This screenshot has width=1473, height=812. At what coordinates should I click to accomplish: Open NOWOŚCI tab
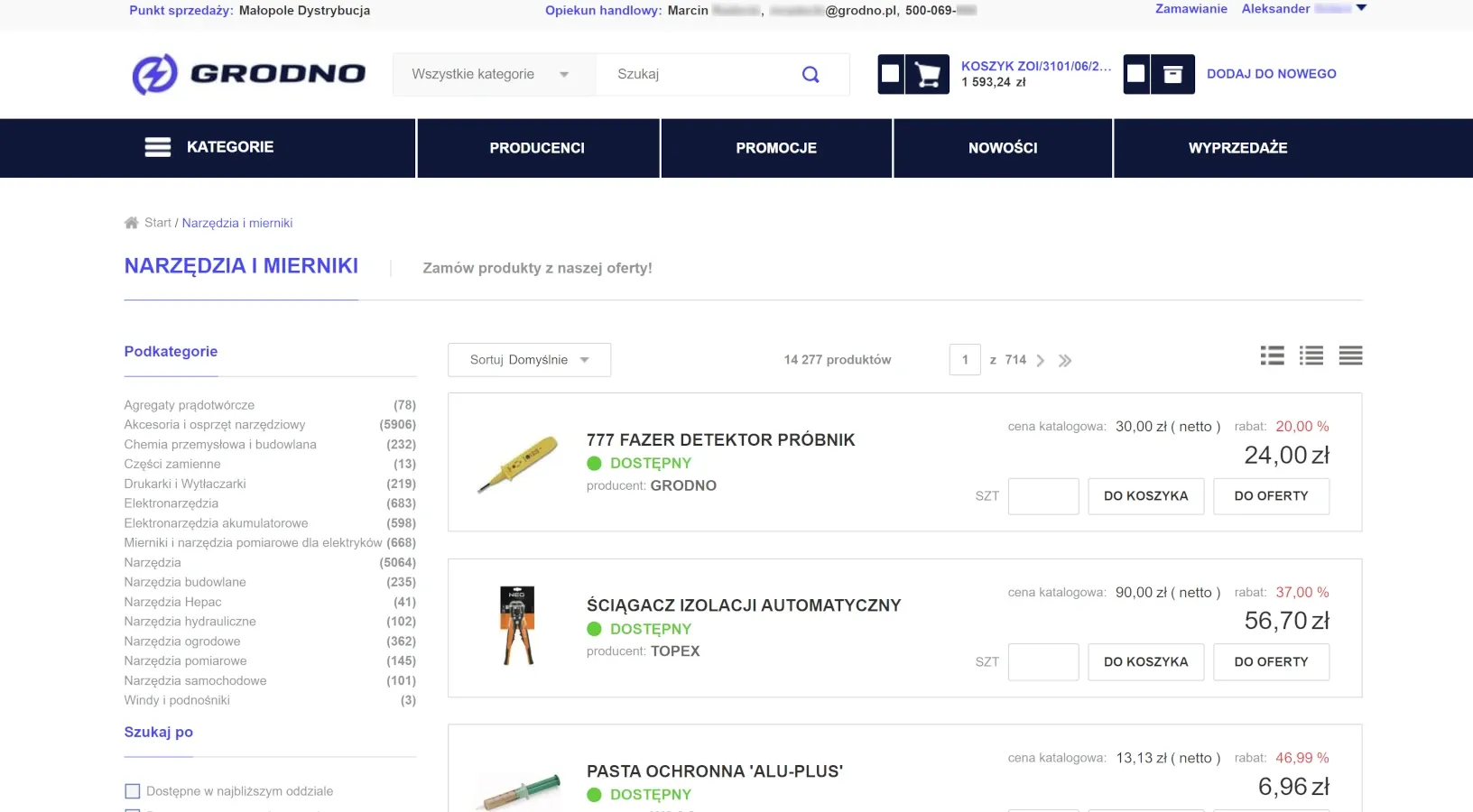click(1003, 148)
